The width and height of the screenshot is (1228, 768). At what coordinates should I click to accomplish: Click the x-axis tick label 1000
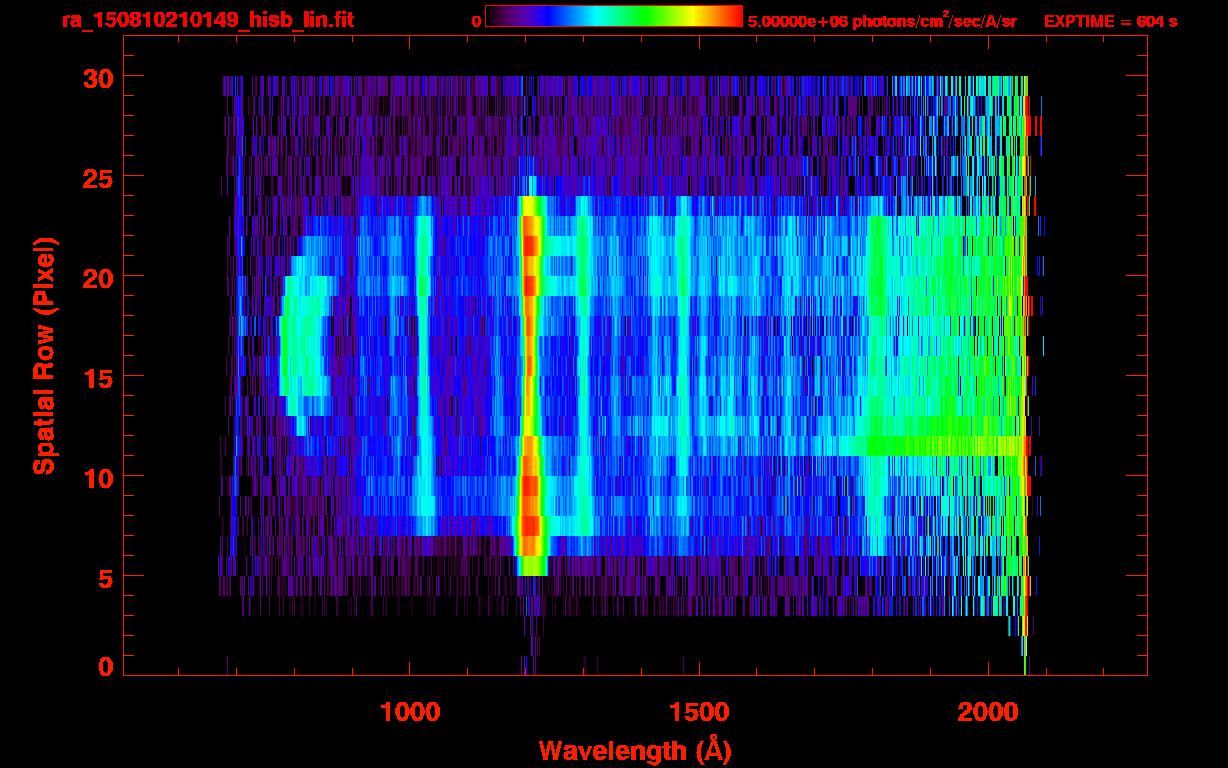coord(410,712)
